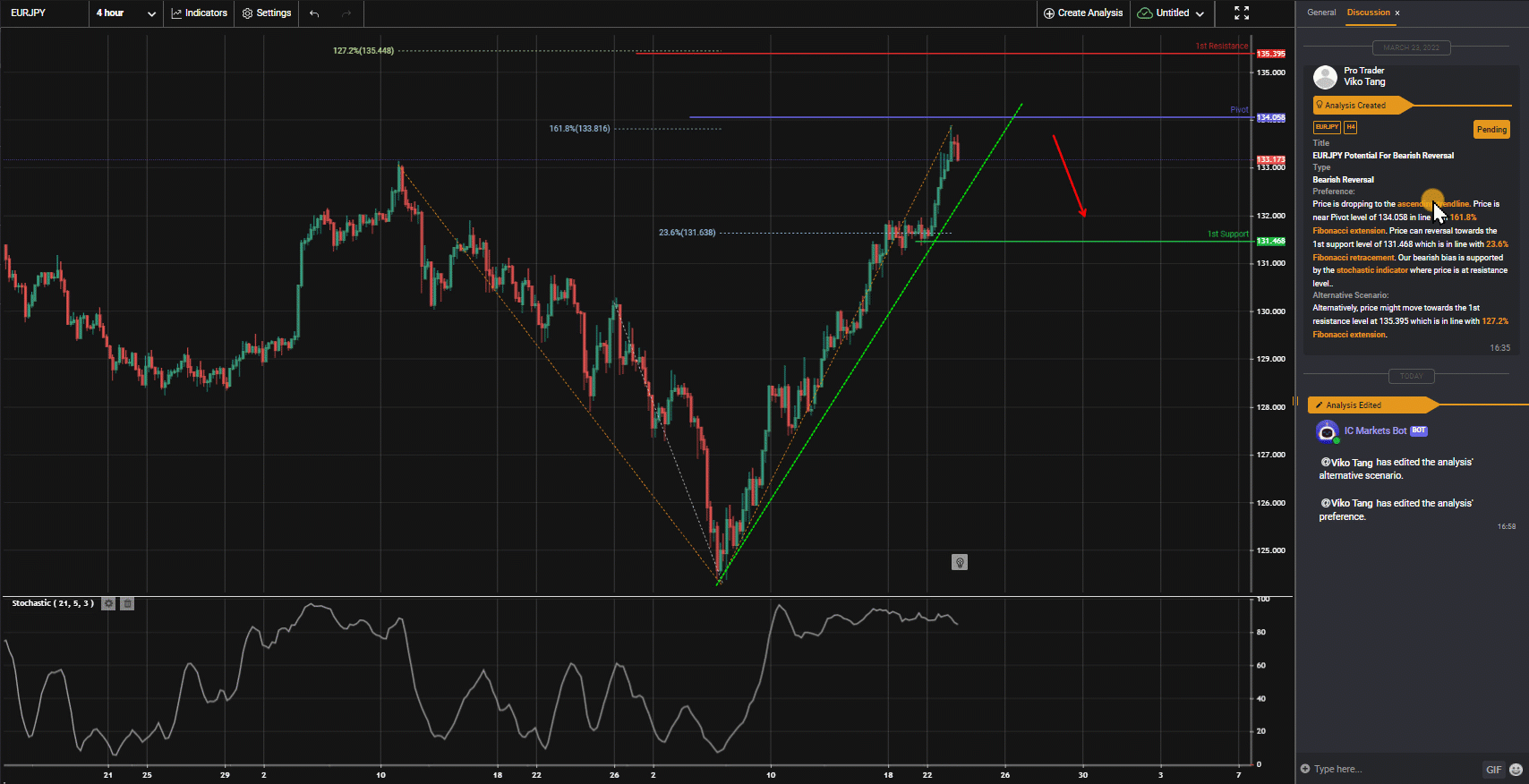
Task: Click the 131.468 support price label
Action: (1271, 242)
